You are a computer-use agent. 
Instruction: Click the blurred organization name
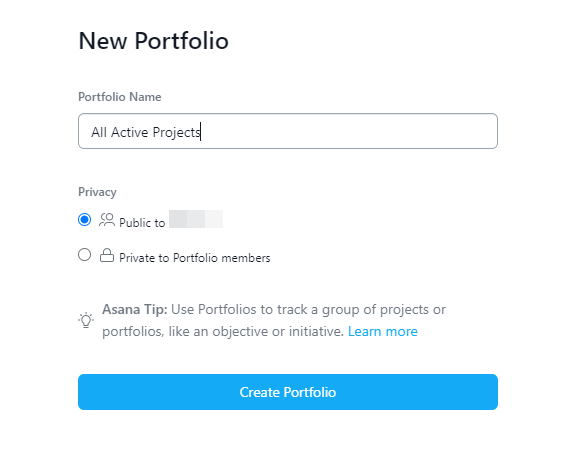point(196,219)
